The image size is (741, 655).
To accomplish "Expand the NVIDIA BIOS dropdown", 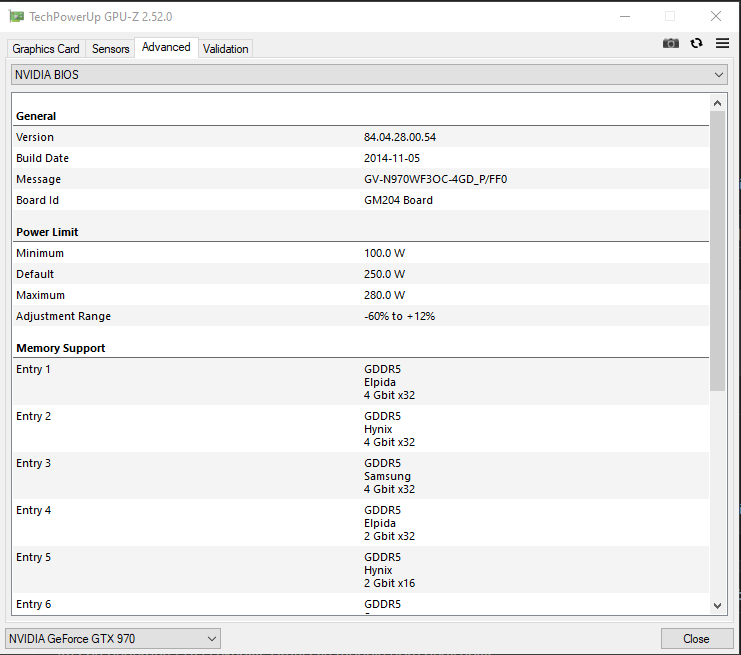I will [x=369, y=75].
